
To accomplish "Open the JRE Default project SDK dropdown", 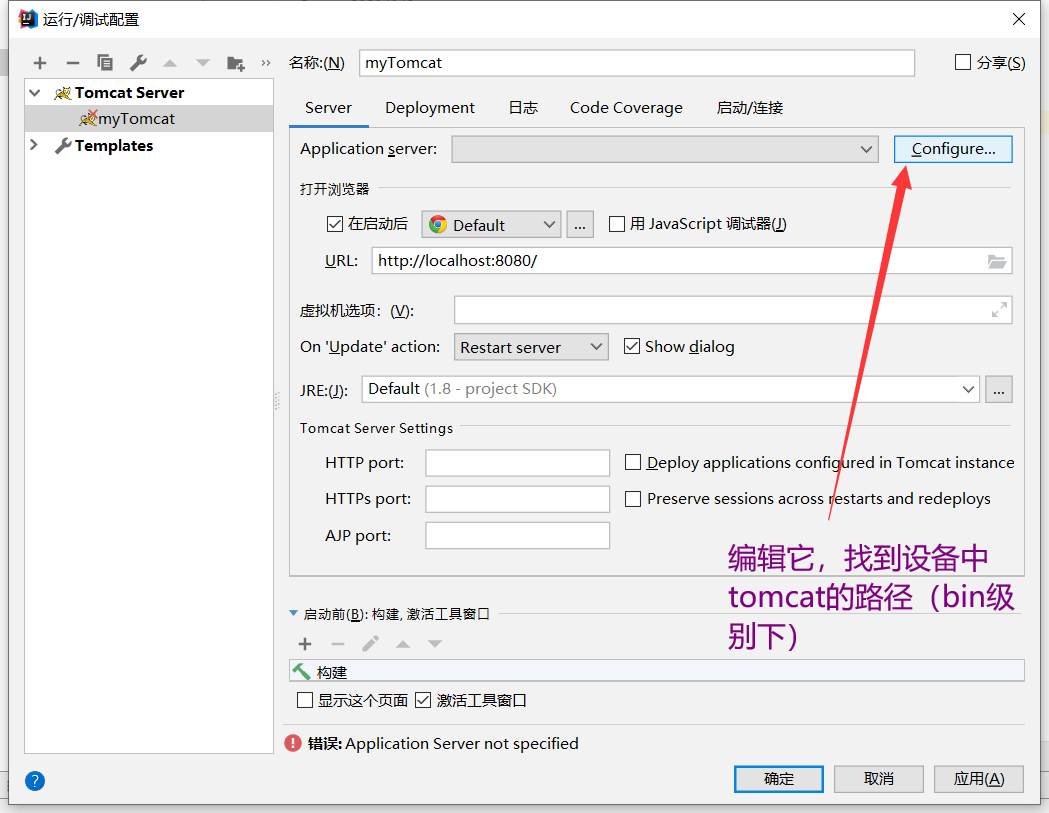I will pos(670,389).
